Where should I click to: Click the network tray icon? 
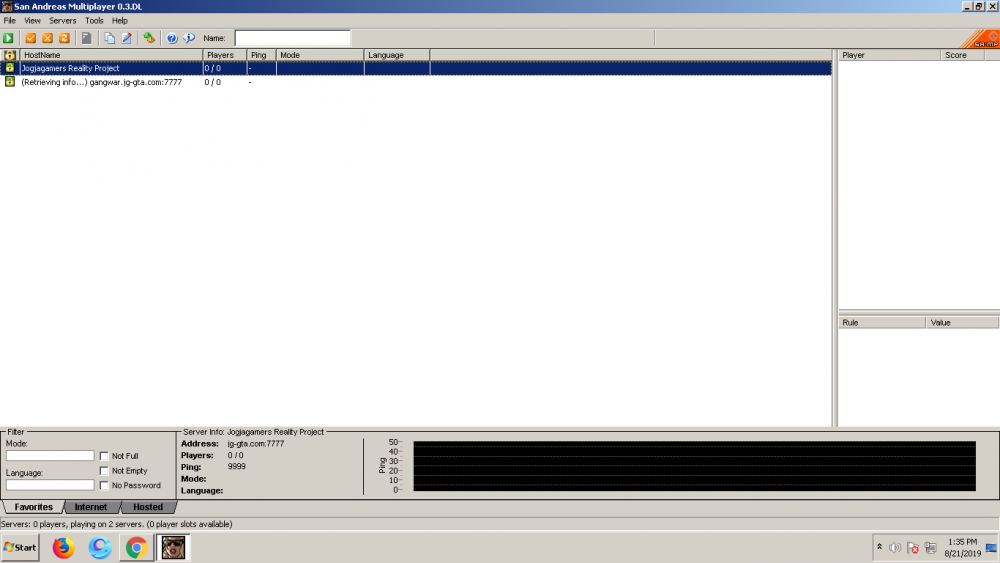930,548
